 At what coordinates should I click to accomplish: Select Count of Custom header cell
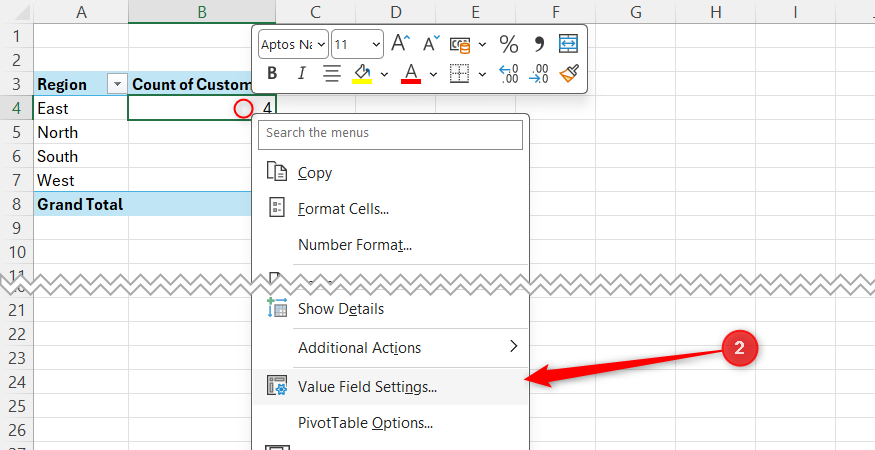[191, 84]
